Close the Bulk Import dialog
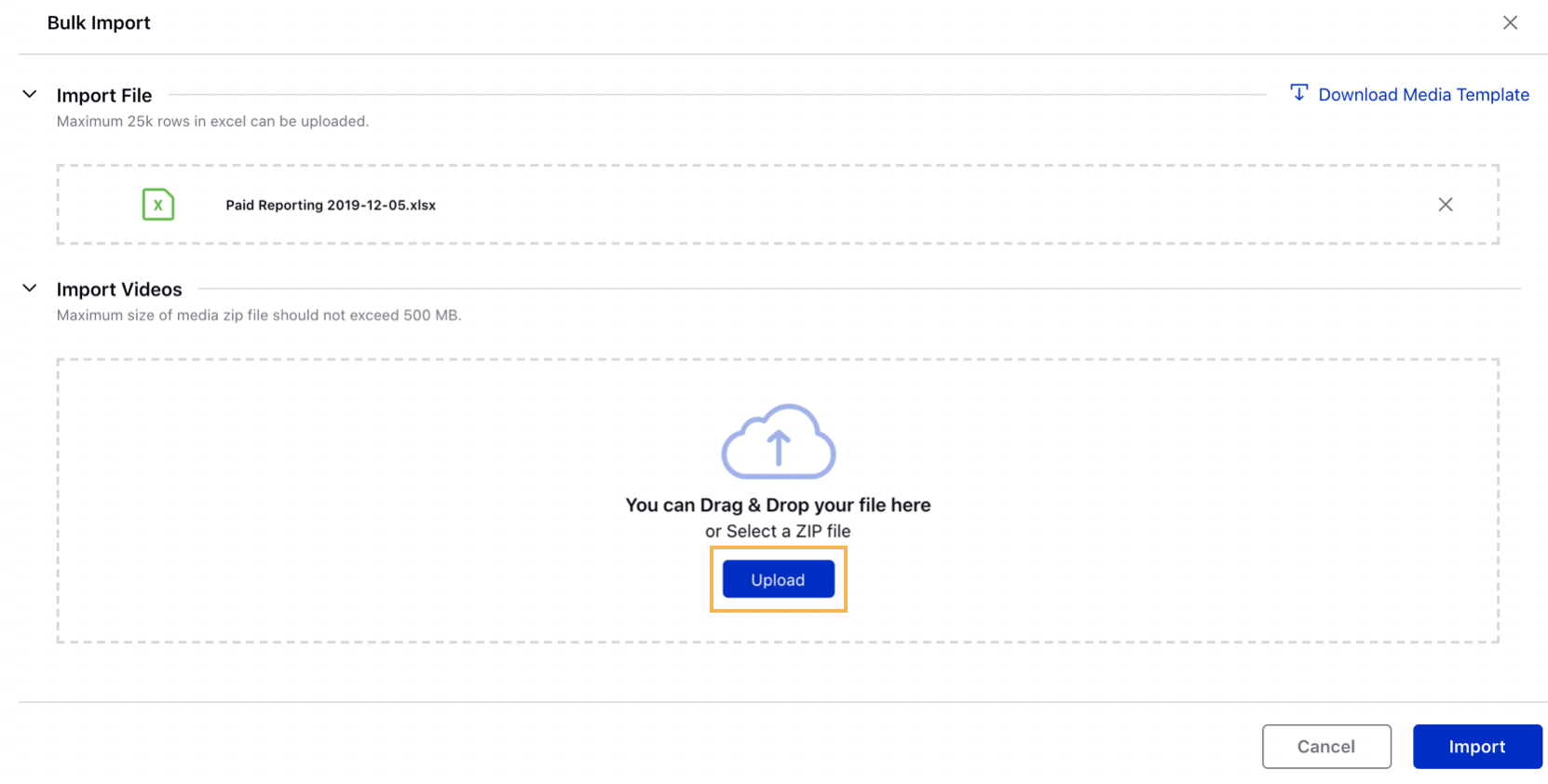 pos(1510,22)
